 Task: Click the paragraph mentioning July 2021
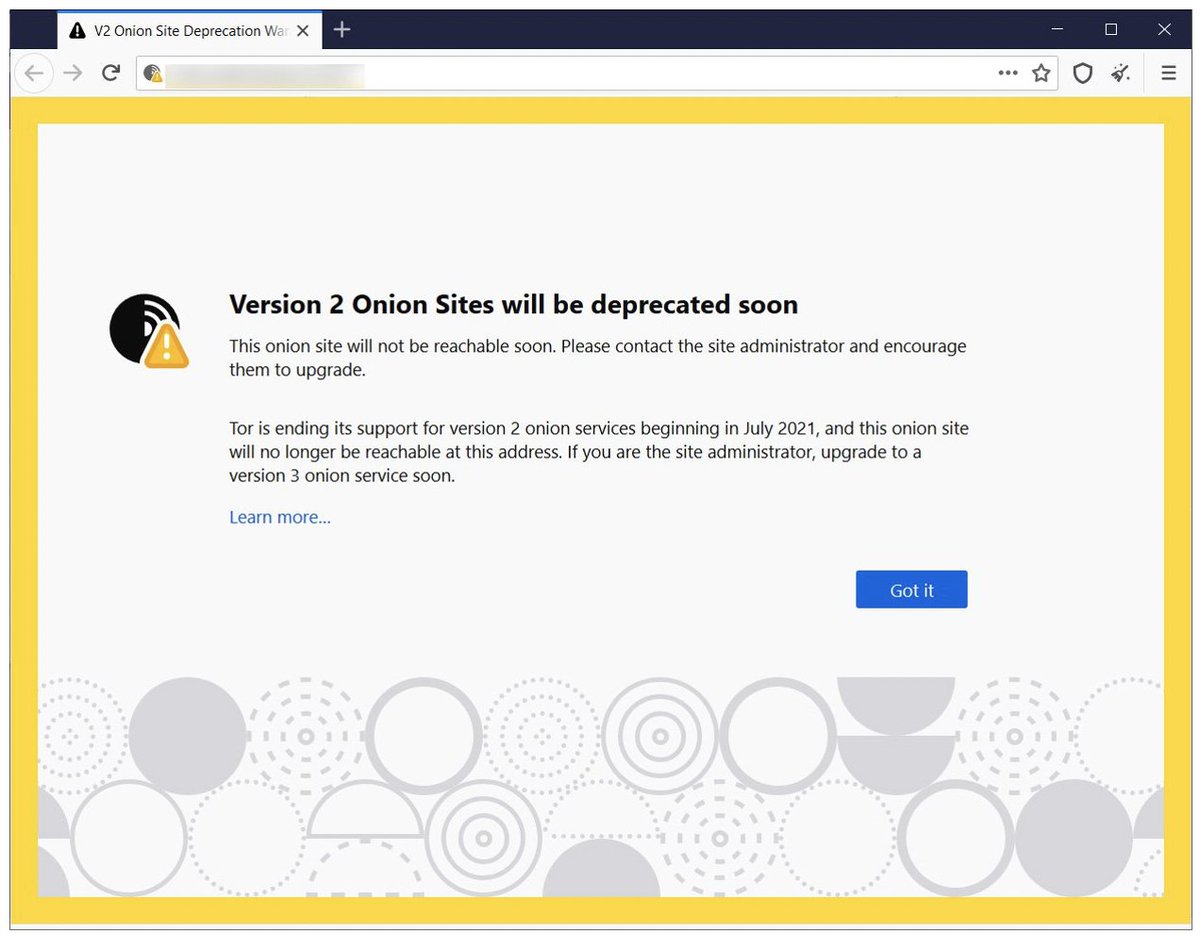599,452
